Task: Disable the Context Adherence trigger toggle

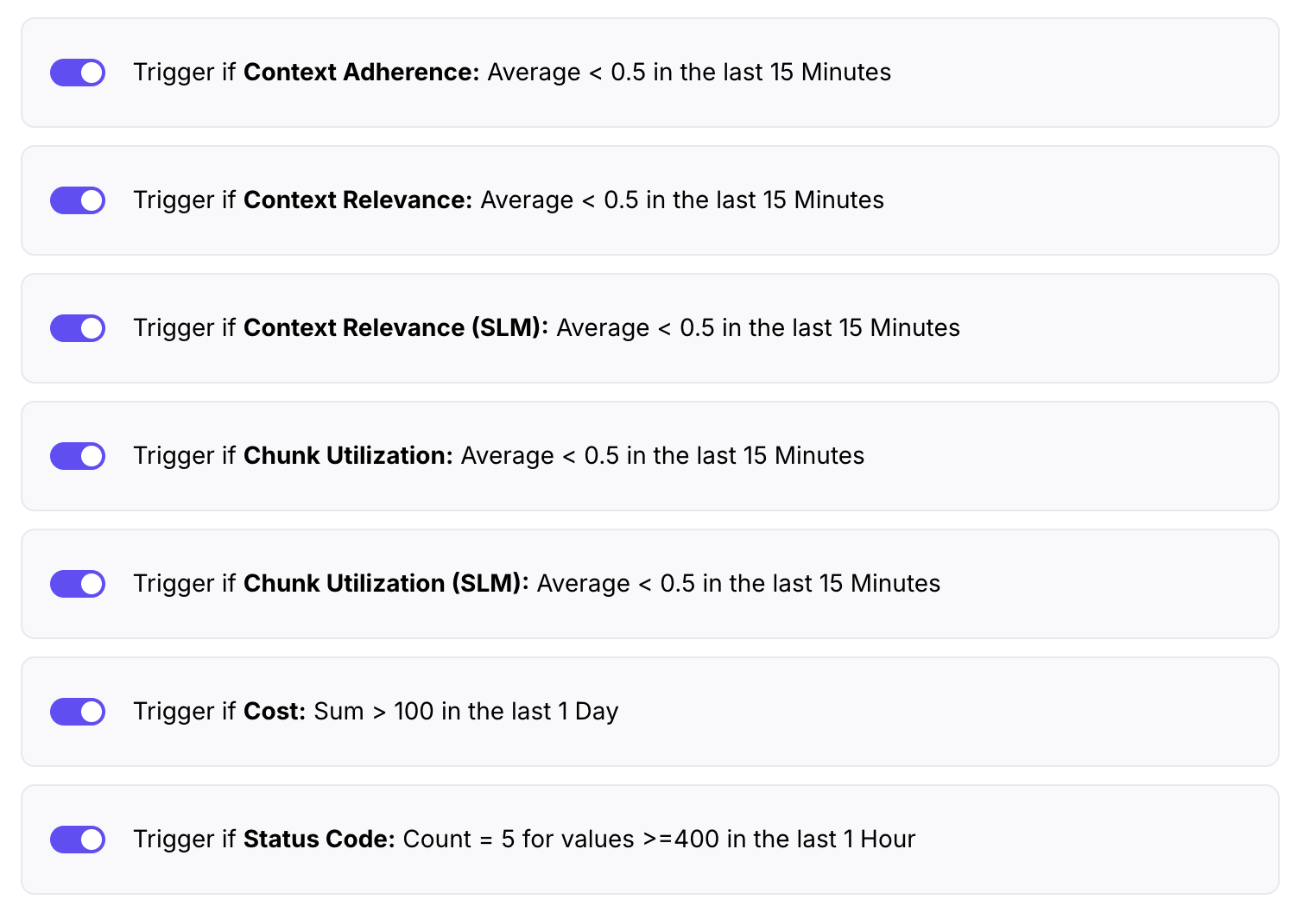Action: tap(77, 73)
